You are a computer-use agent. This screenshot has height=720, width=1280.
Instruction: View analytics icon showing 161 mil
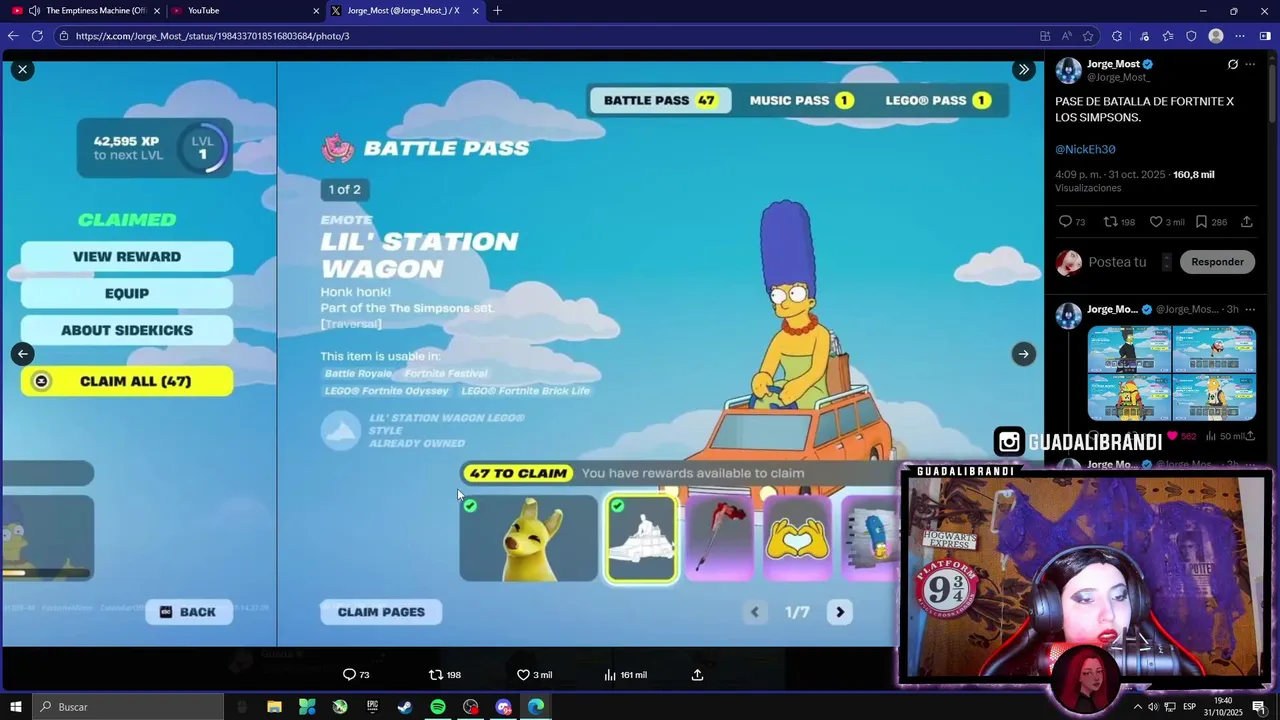point(609,675)
